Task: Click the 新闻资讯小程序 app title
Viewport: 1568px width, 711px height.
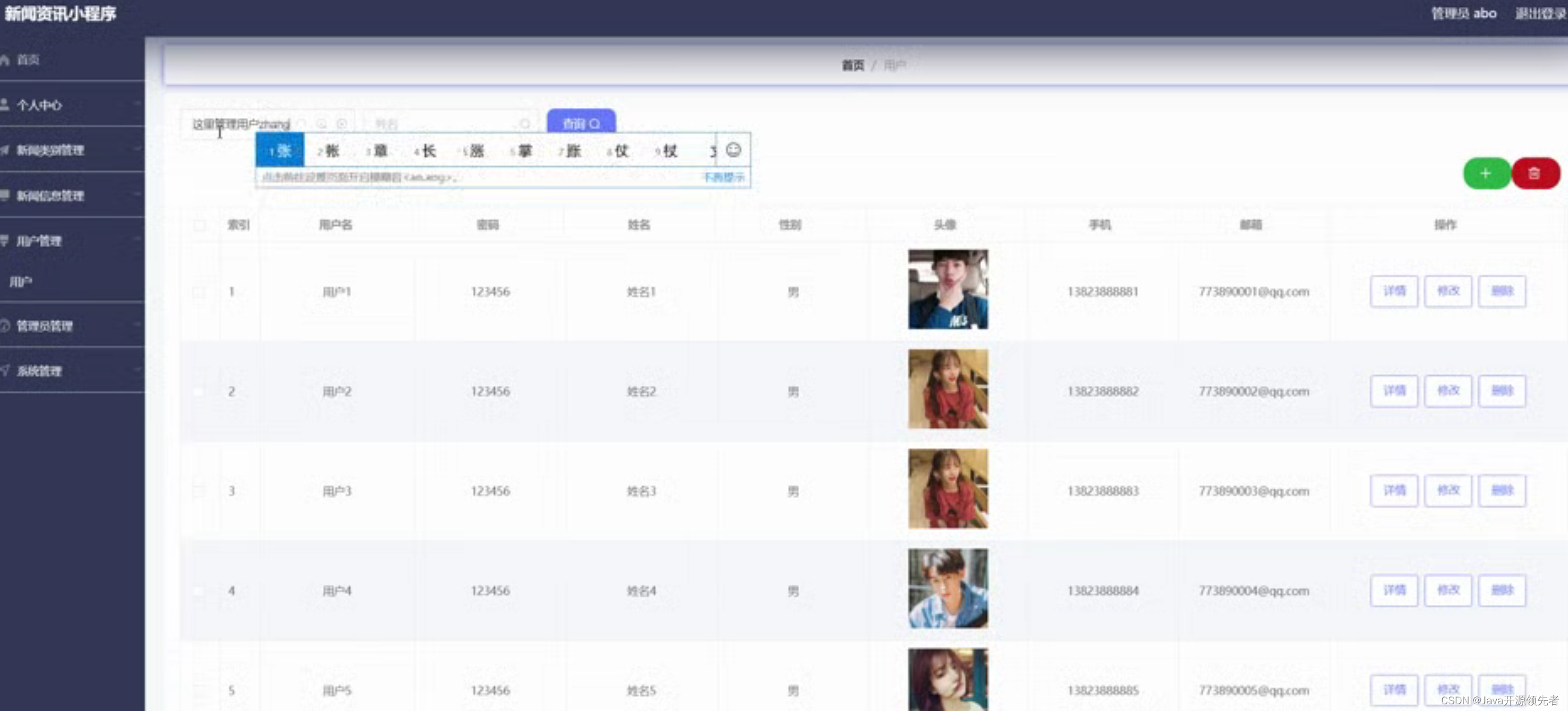Action: click(x=60, y=14)
